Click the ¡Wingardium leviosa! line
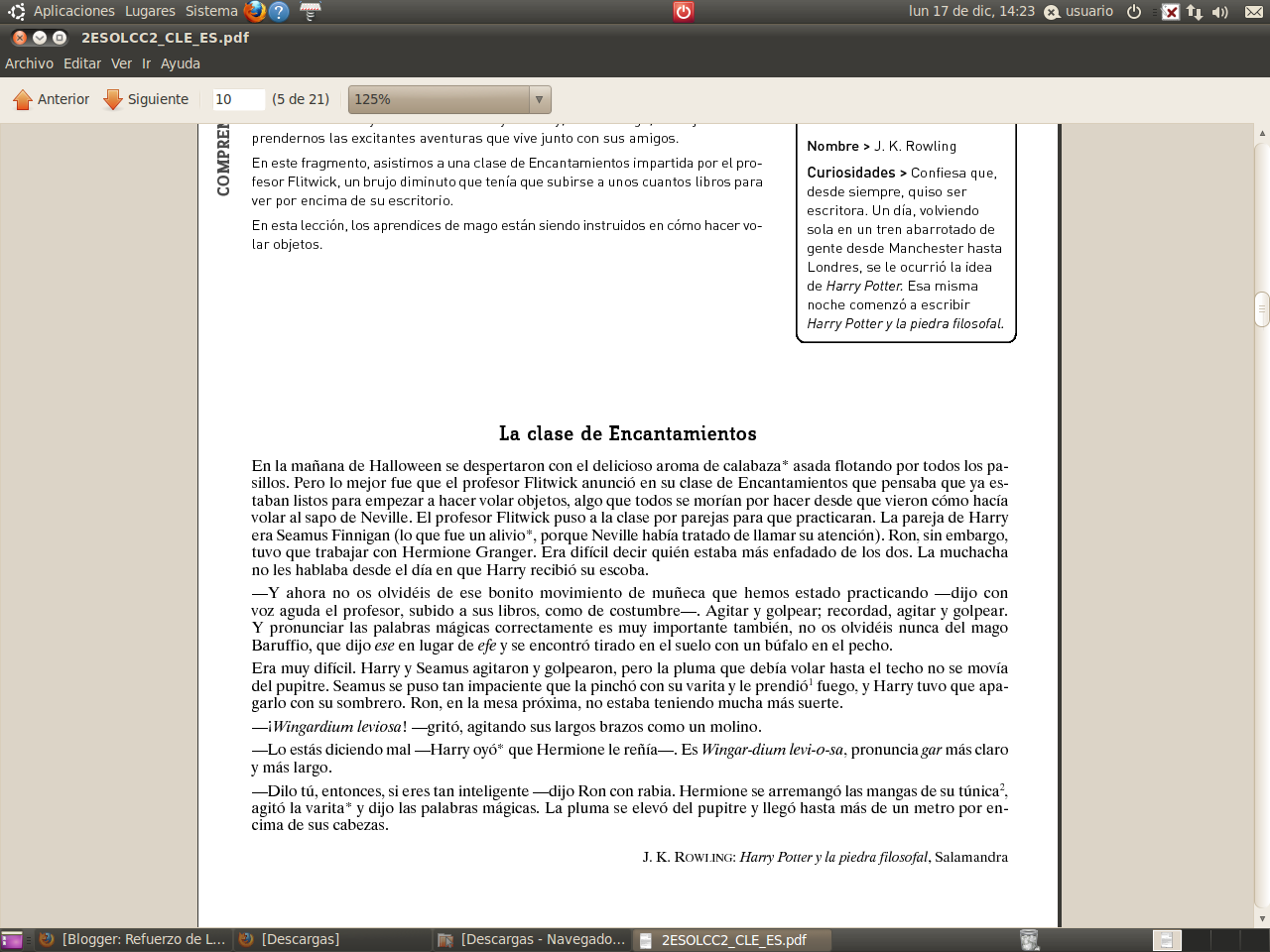The height and width of the screenshot is (952, 1270). coord(507,727)
